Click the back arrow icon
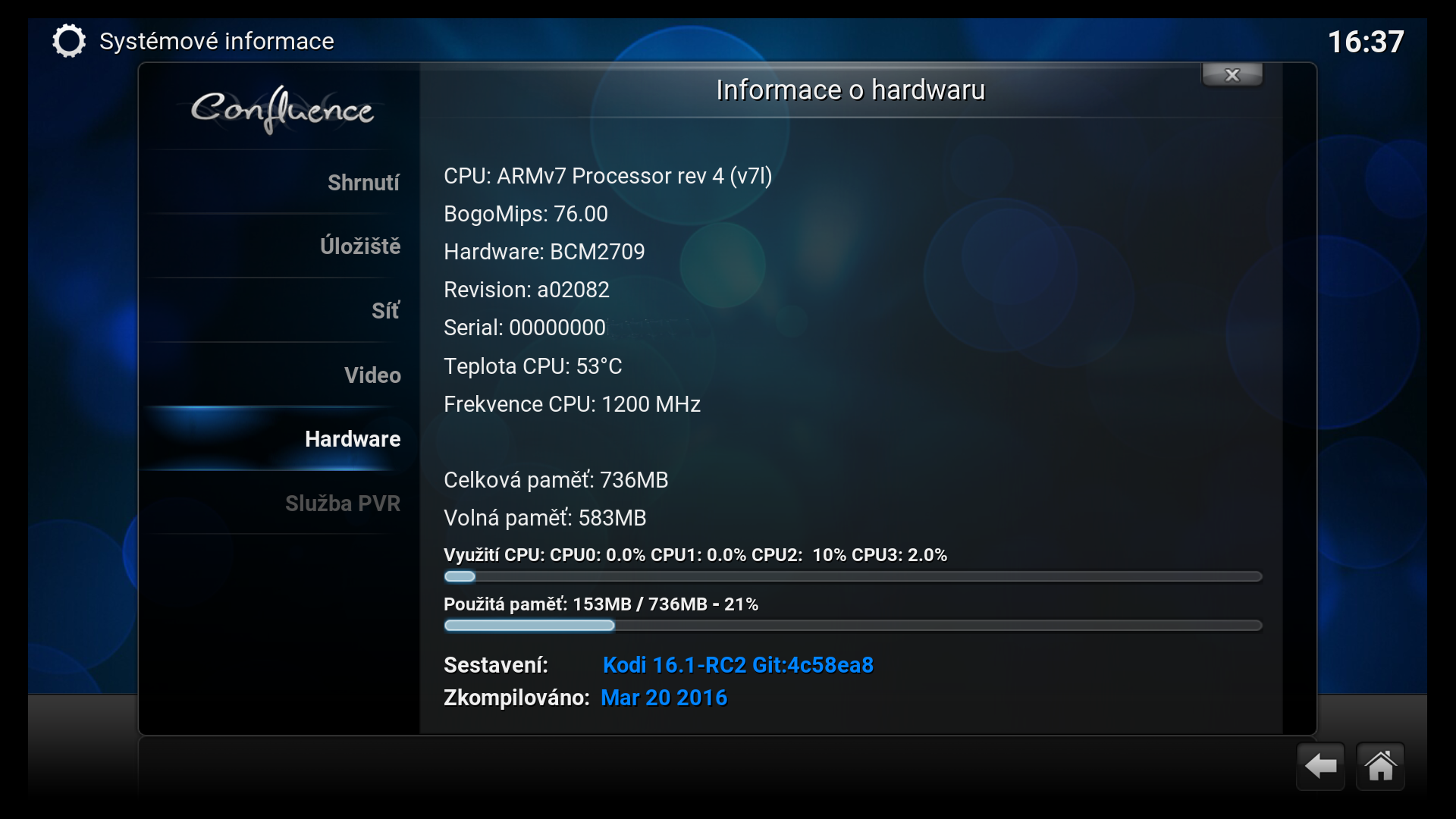The height and width of the screenshot is (819, 1456). click(x=1320, y=766)
